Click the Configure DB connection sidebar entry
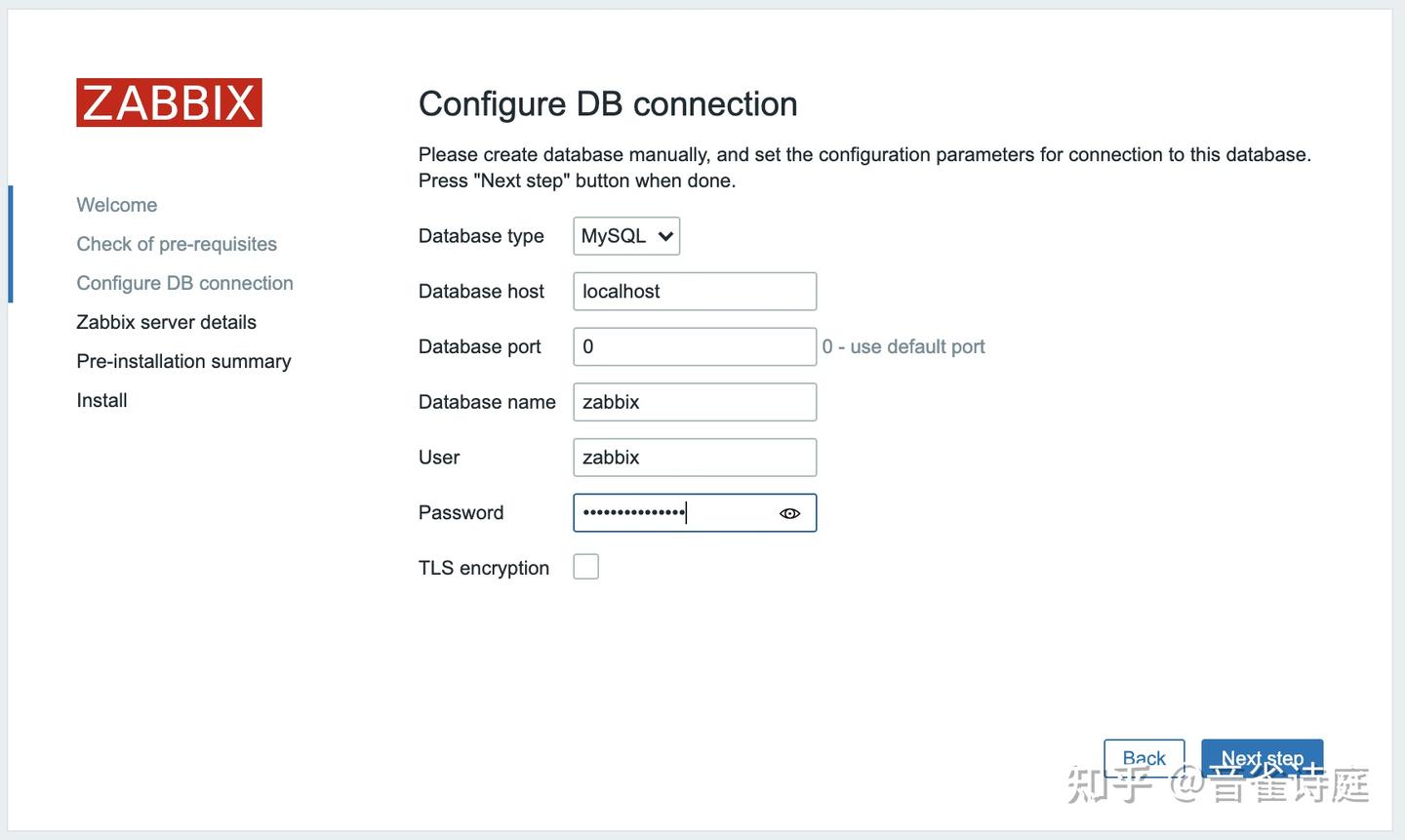 coord(184,281)
